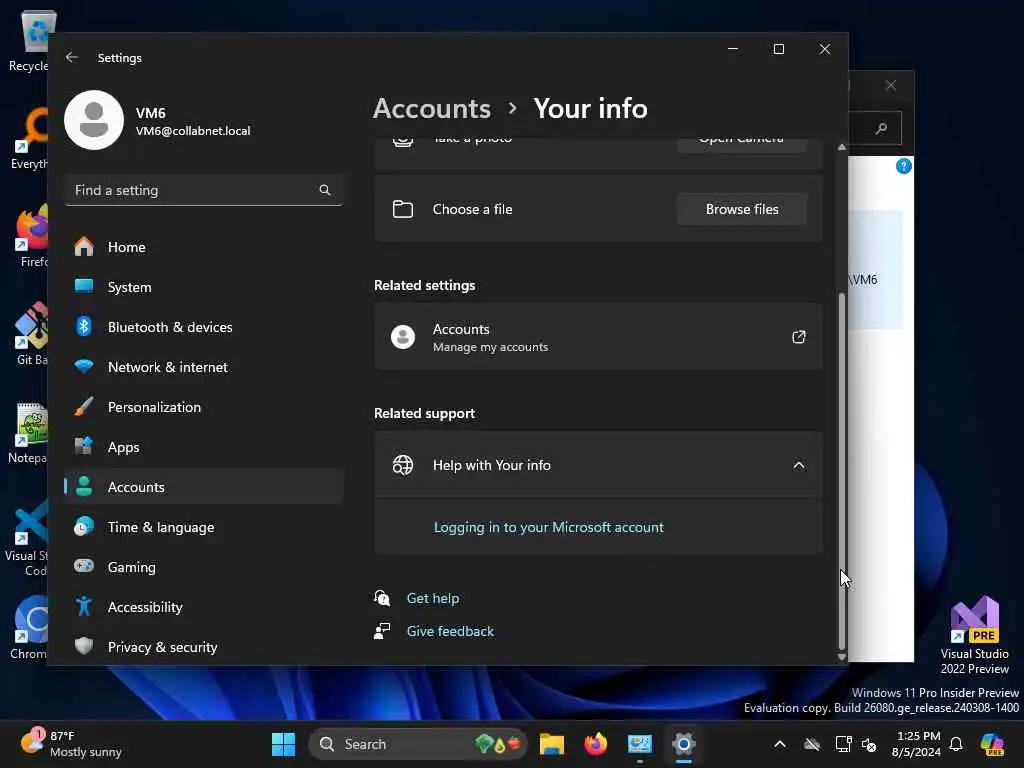This screenshot has width=1024, height=768.
Task: Click the Privacy shield icon
Action: pos(84,646)
